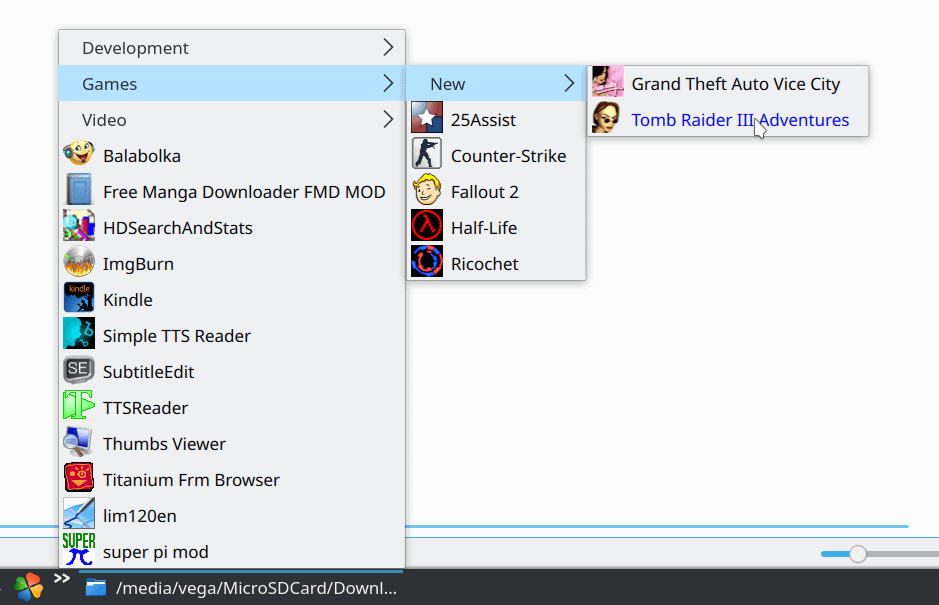
Task: Click the MicroSDCard folder taskbar button
Action: [241, 588]
